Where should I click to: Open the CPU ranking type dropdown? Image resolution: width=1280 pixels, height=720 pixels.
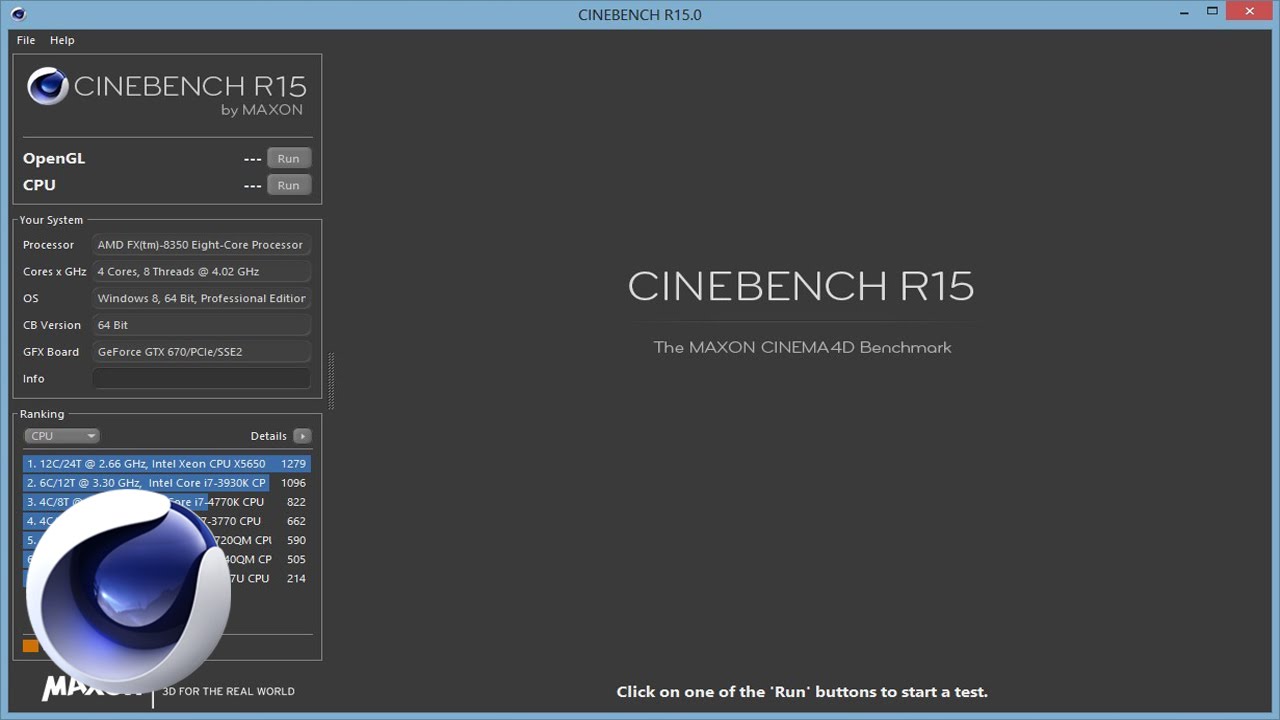62,436
